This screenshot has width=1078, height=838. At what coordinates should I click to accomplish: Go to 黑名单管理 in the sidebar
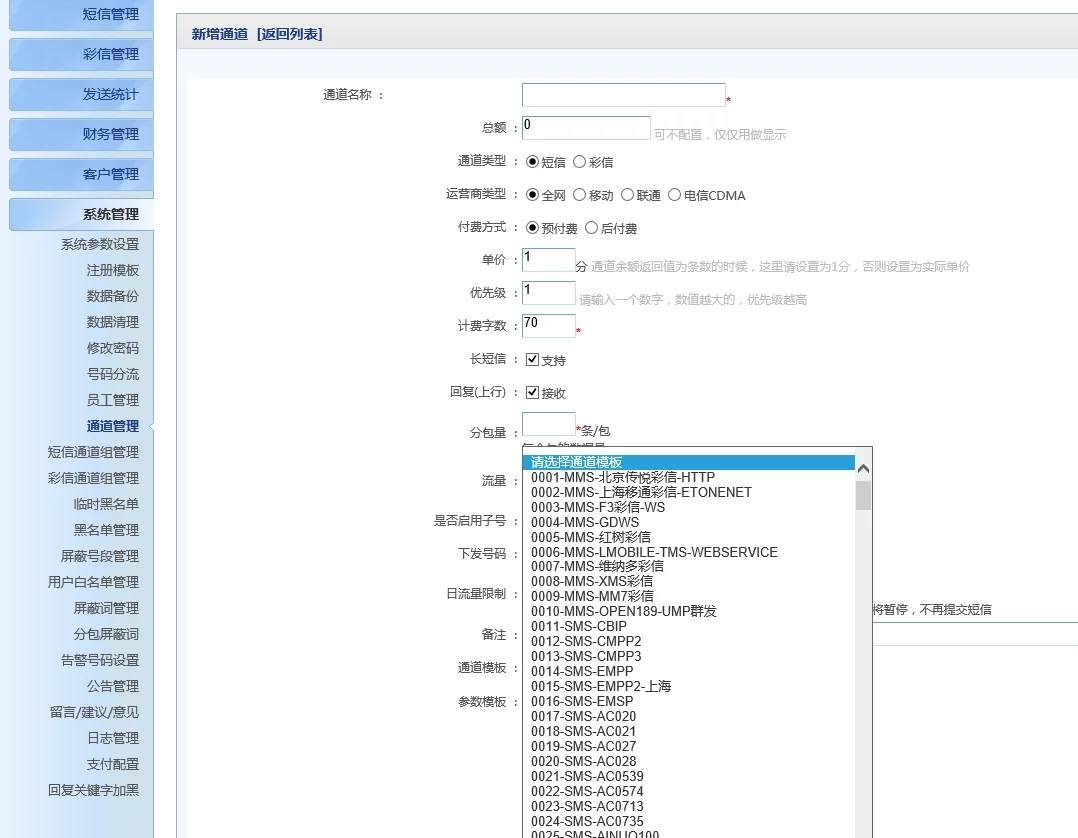pos(106,530)
